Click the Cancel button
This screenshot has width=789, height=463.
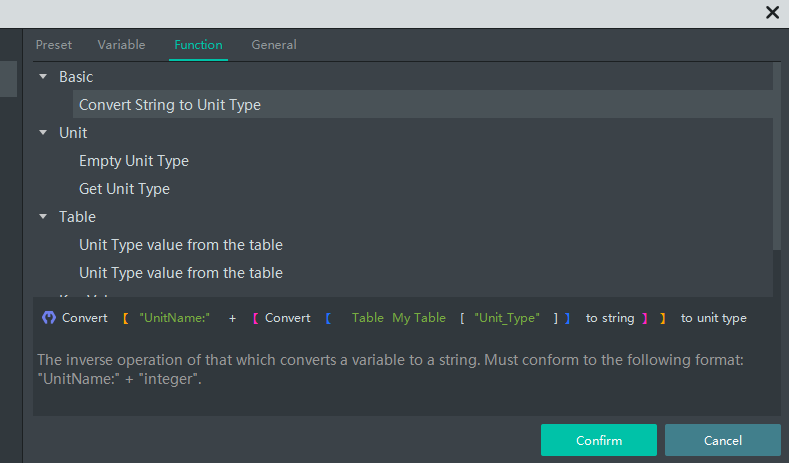(x=722, y=440)
